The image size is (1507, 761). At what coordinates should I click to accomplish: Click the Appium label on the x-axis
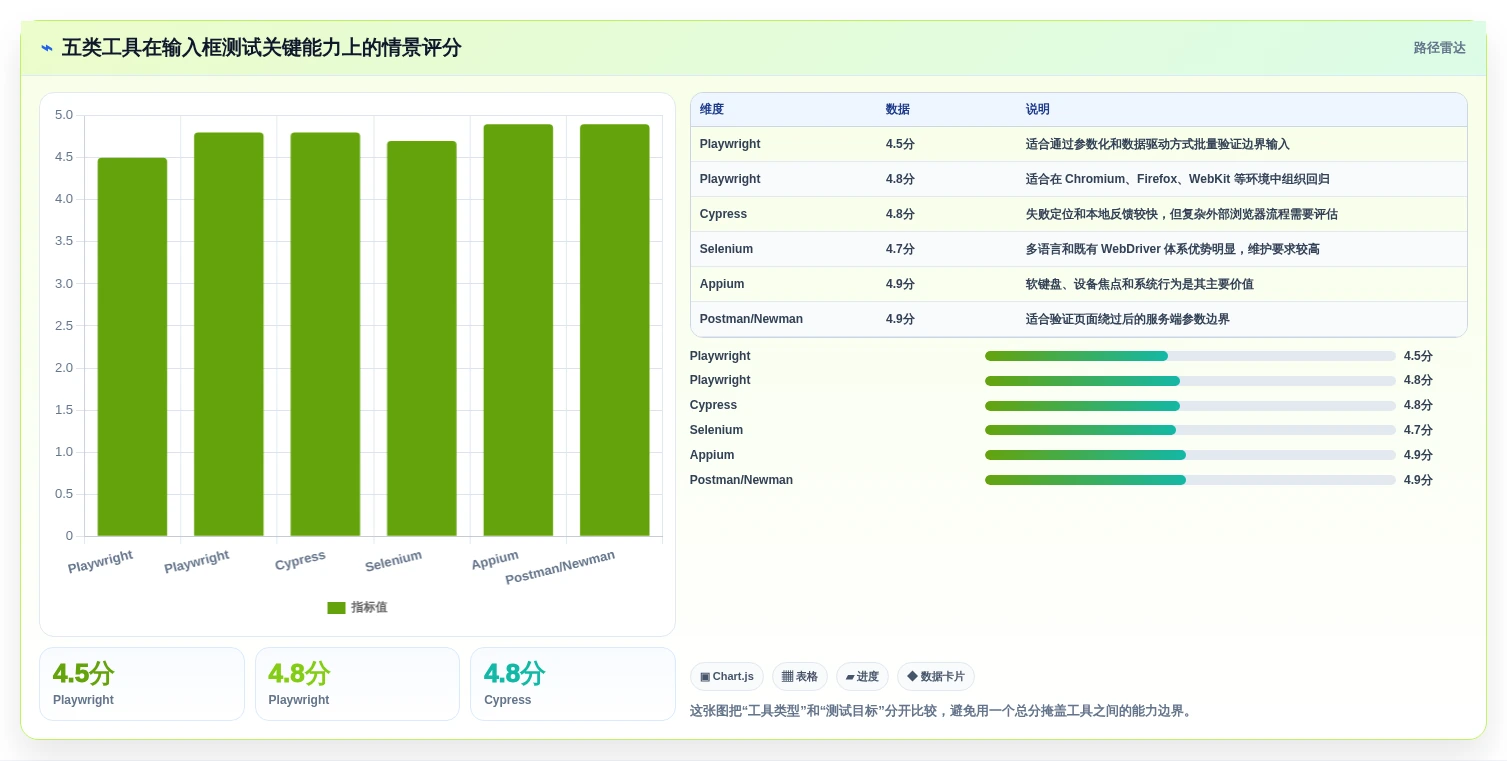(x=495, y=560)
